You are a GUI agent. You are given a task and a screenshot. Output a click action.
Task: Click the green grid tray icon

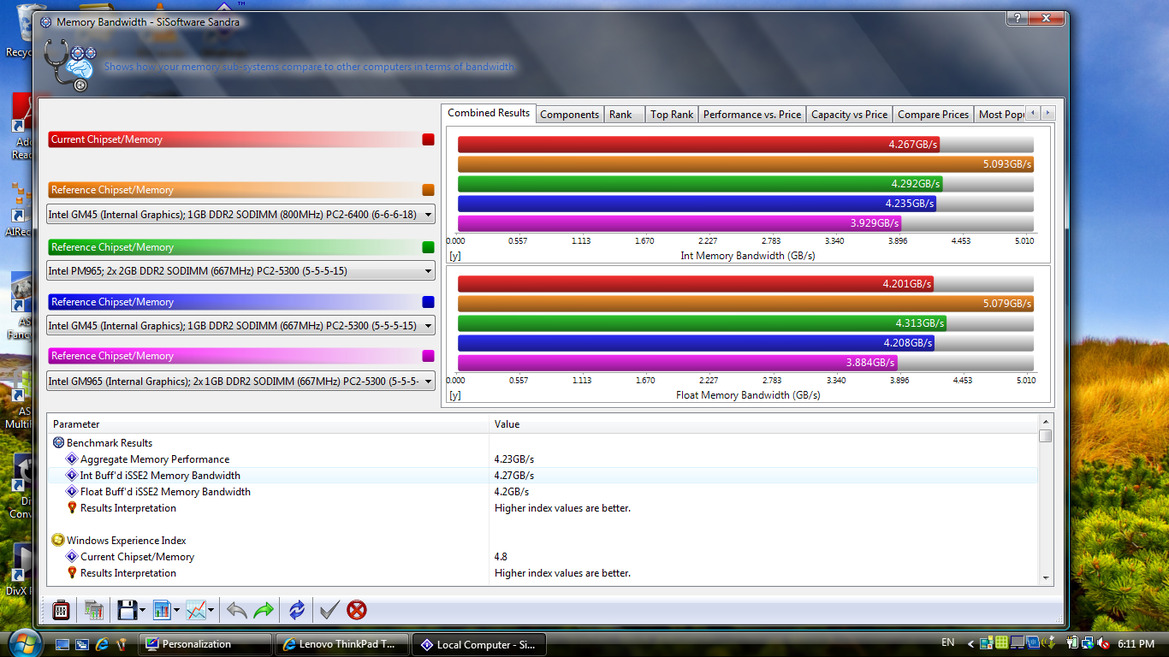pos(1001,643)
